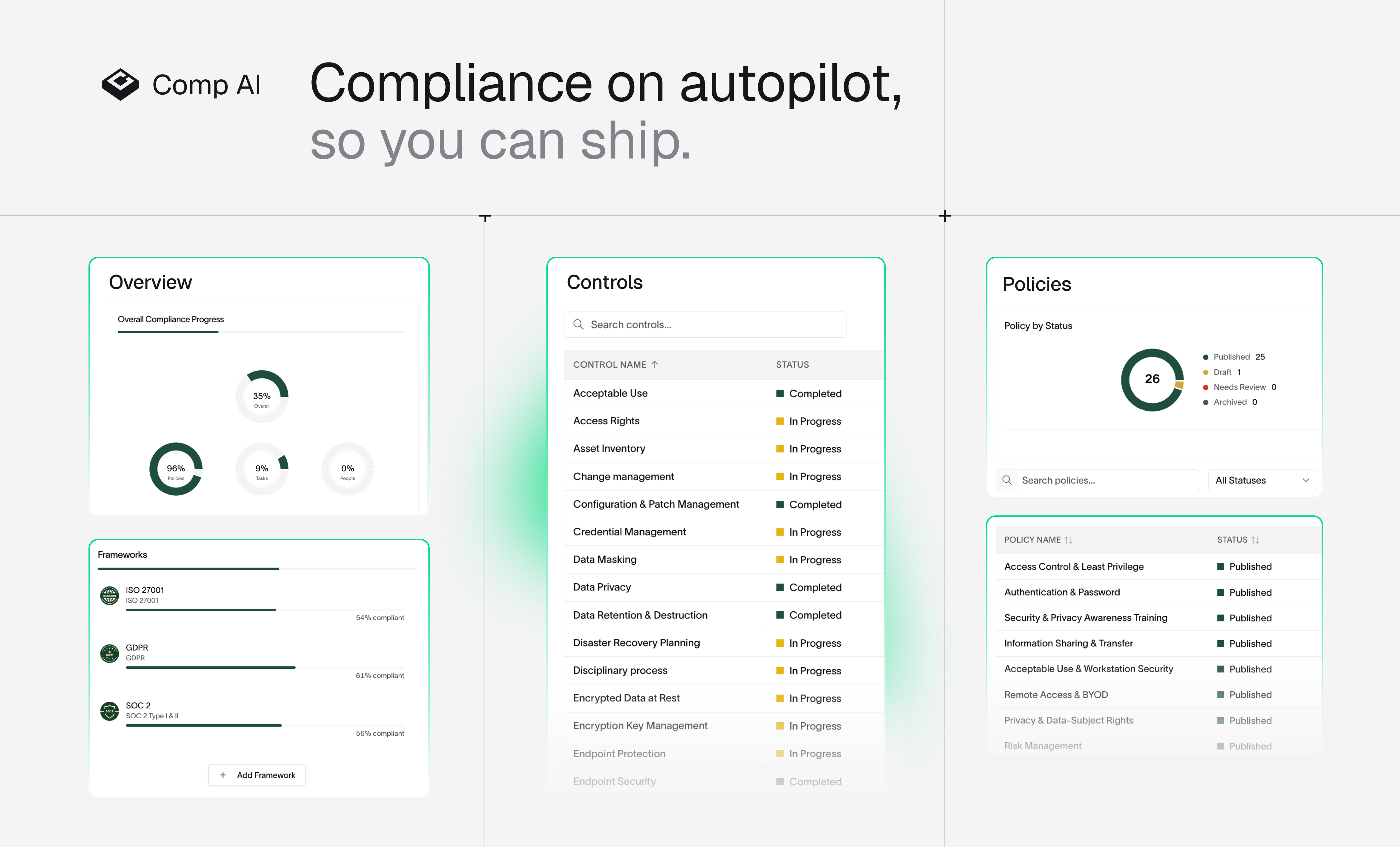Sort policies by Status arrows icon
1400x847 pixels.
click(x=1255, y=539)
